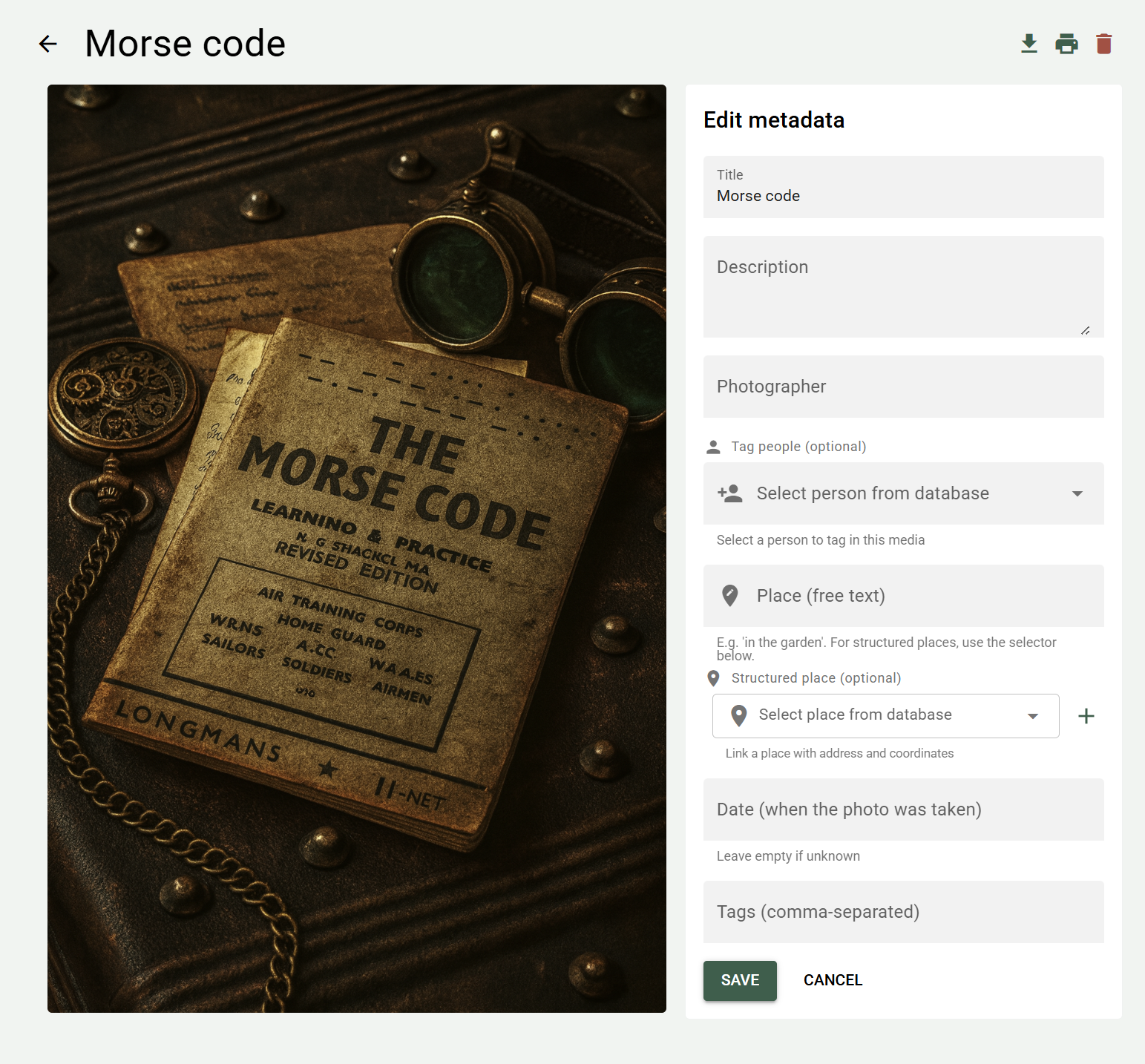Click the person icon beside Tag people

point(713,447)
